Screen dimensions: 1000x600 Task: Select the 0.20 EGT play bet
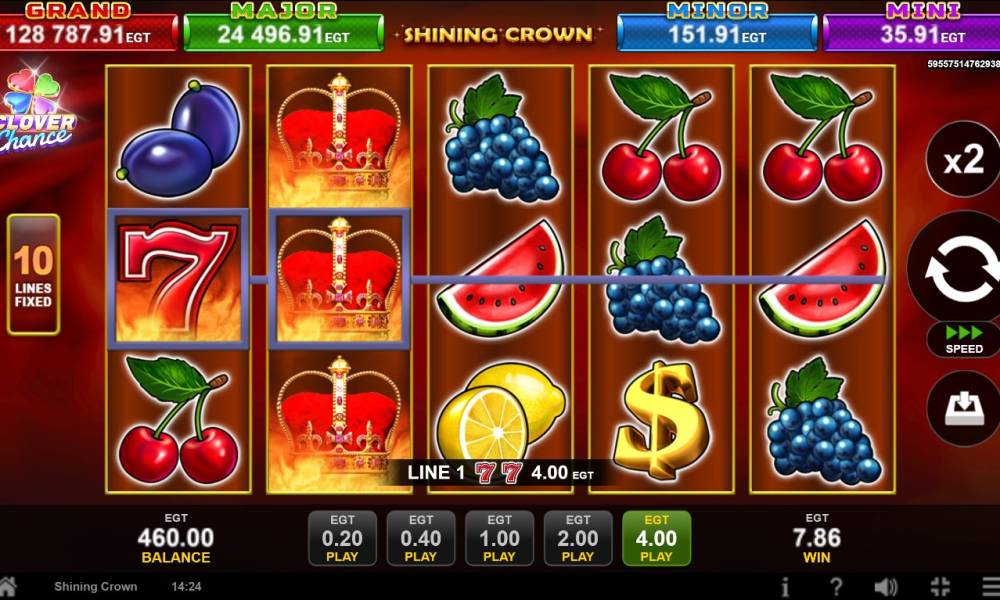pos(342,538)
